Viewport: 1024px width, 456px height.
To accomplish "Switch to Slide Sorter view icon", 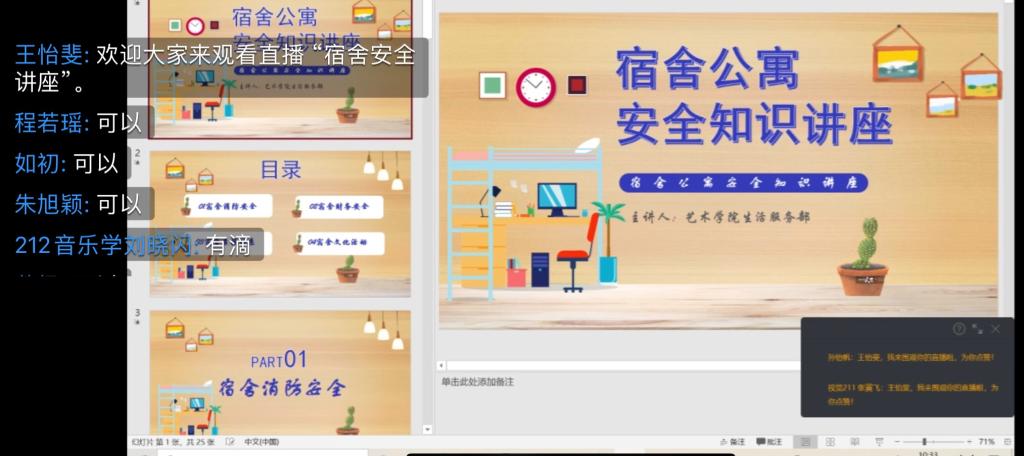I will tap(828, 442).
